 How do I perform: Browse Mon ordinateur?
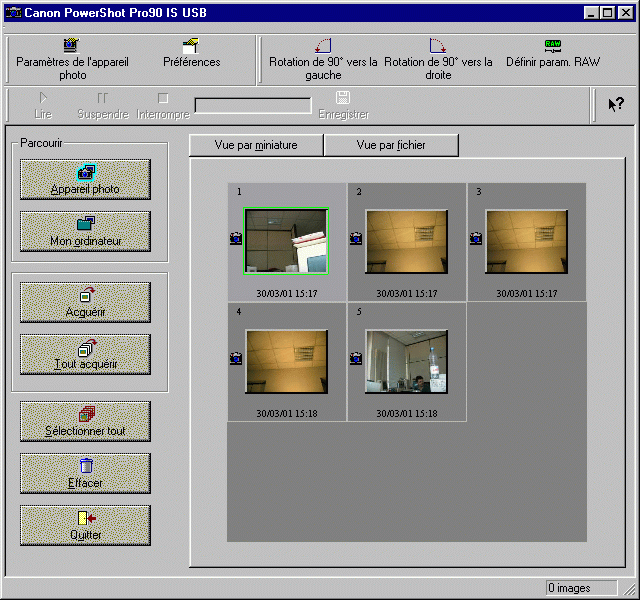coord(85,231)
